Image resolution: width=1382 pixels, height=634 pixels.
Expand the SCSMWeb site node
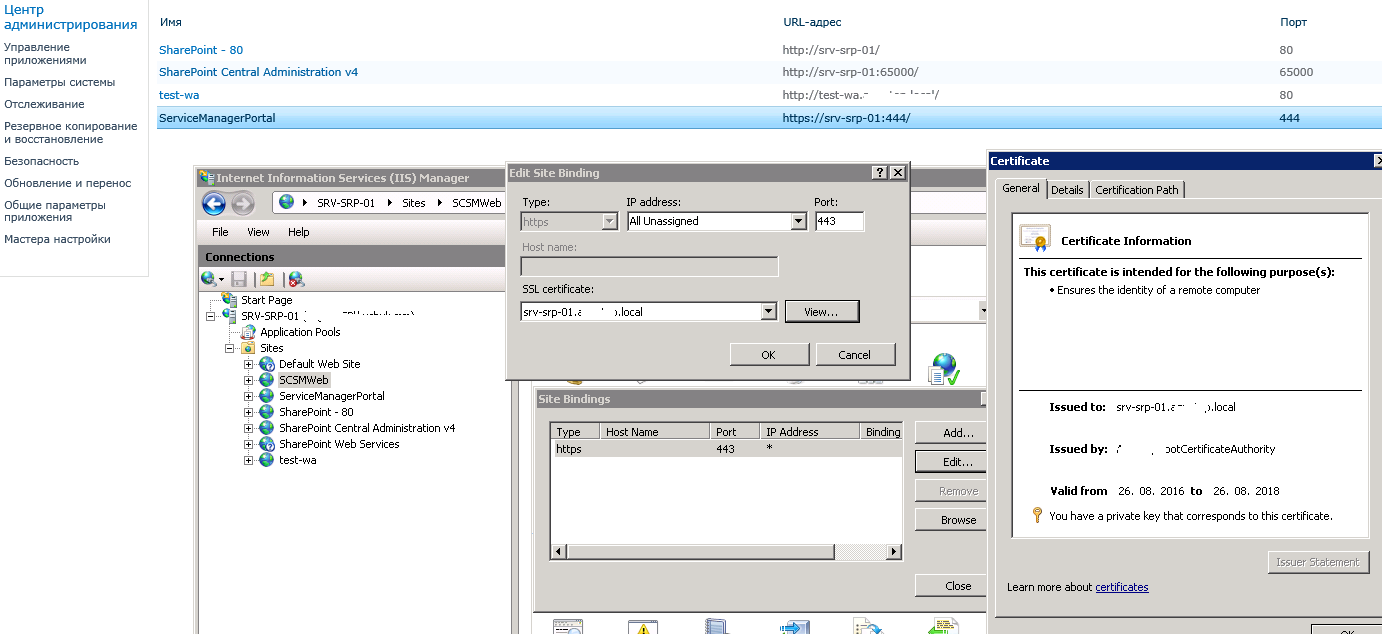[x=249, y=380]
